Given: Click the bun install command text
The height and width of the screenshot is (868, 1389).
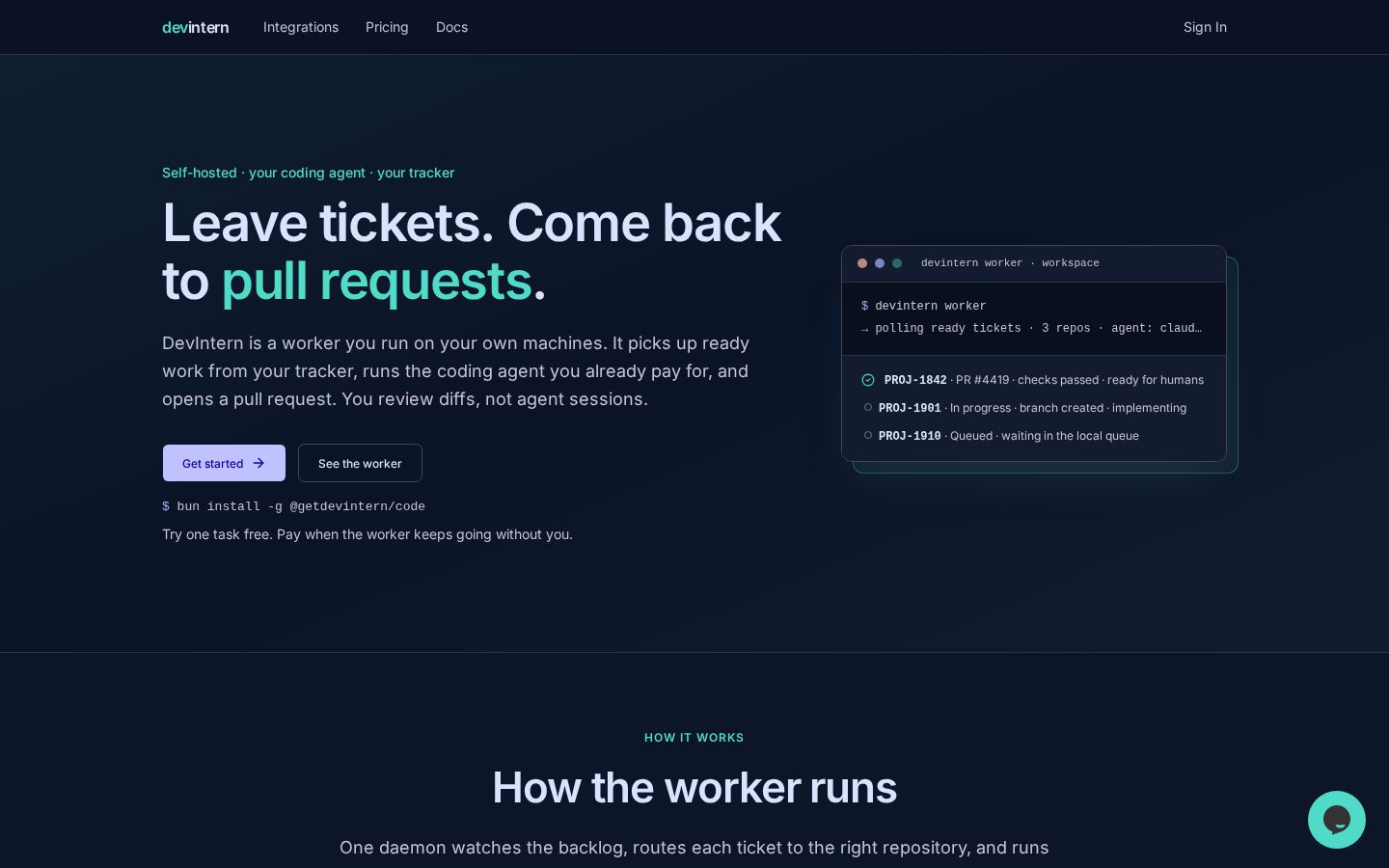Looking at the screenshot, I should point(293,506).
